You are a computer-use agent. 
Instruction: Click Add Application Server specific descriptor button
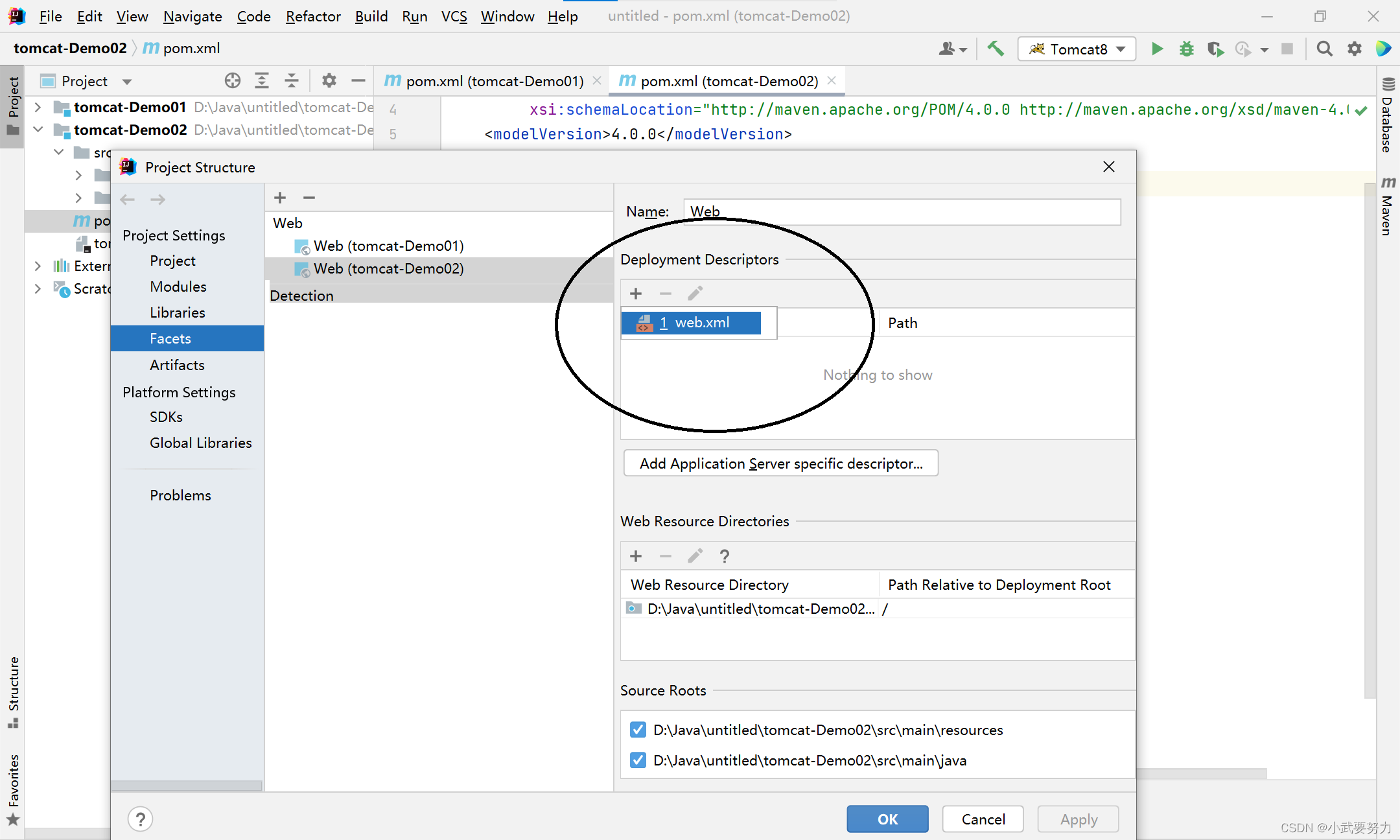780,463
